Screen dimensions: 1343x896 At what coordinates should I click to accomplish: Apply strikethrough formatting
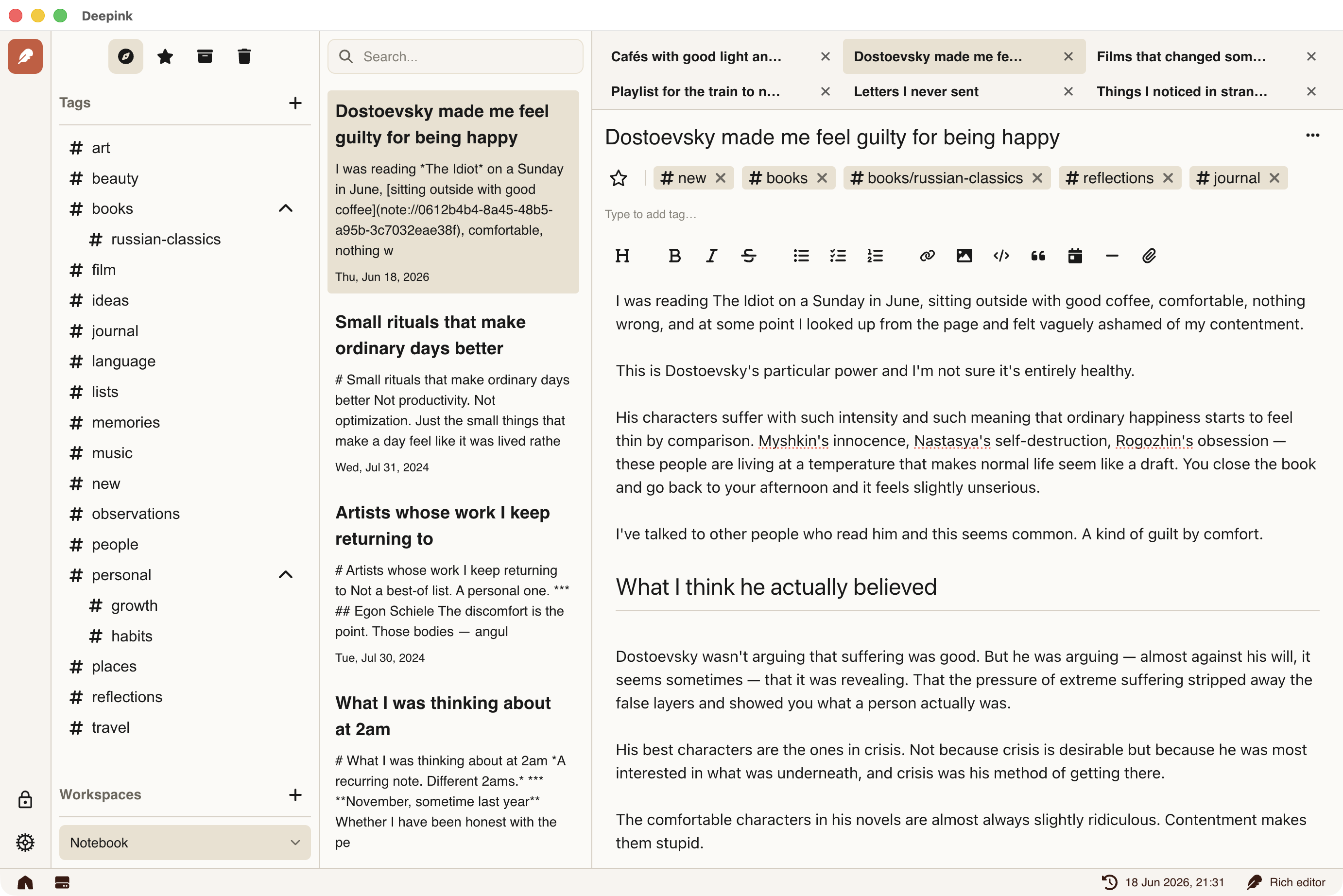pos(748,256)
